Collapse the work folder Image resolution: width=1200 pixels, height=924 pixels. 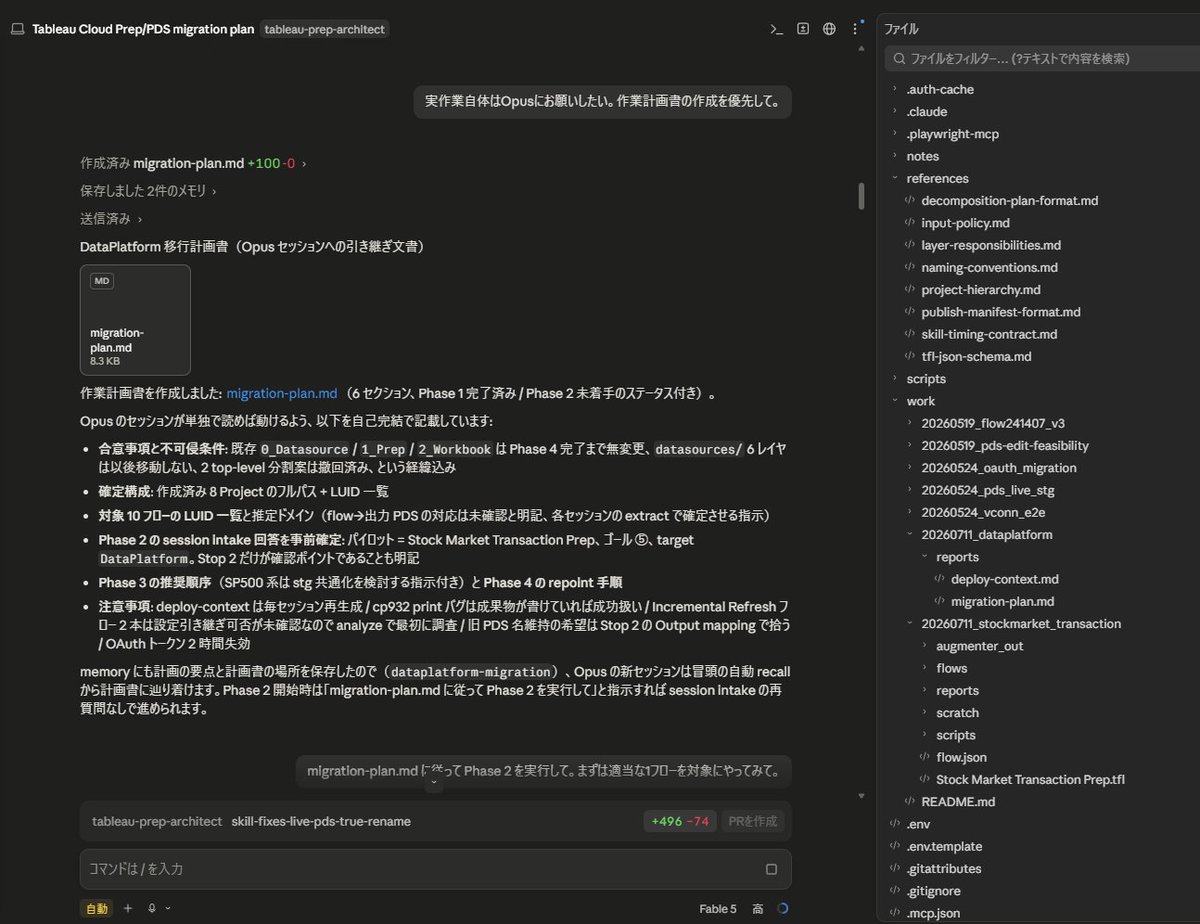tap(913, 401)
